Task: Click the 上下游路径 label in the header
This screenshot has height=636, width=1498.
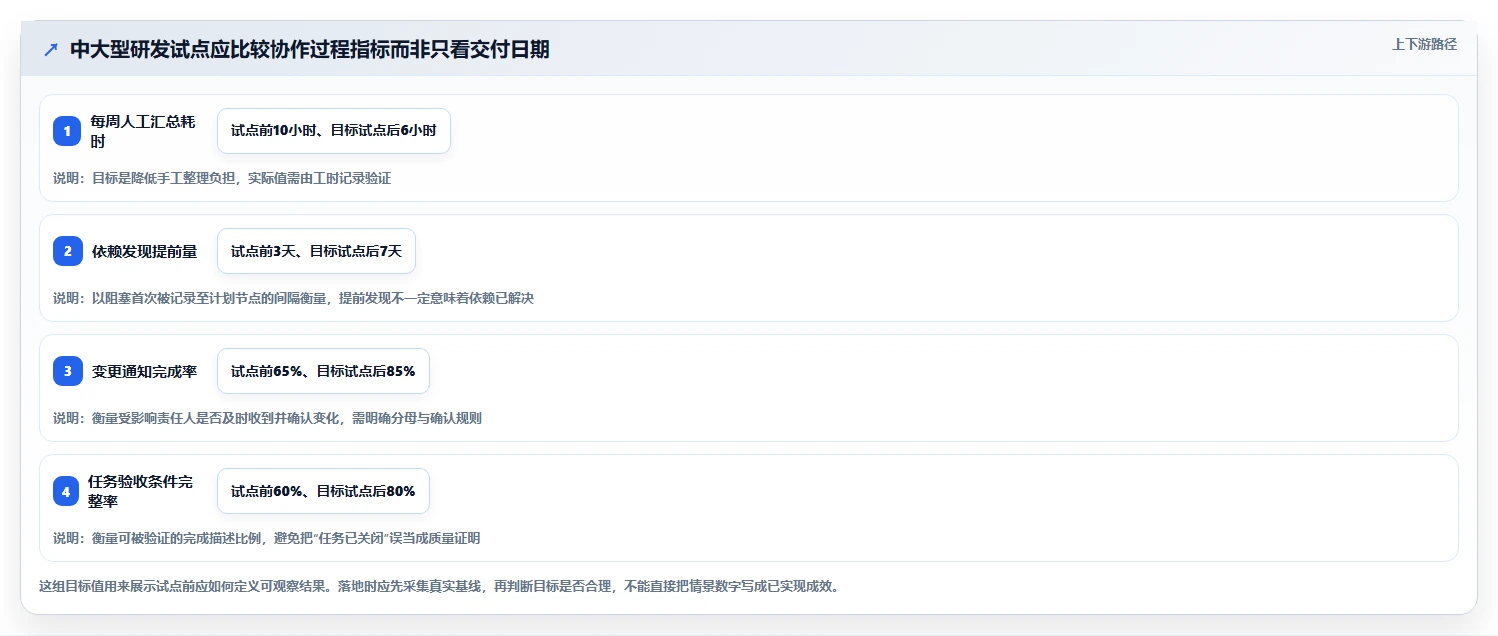Action: click(x=1424, y=44)
